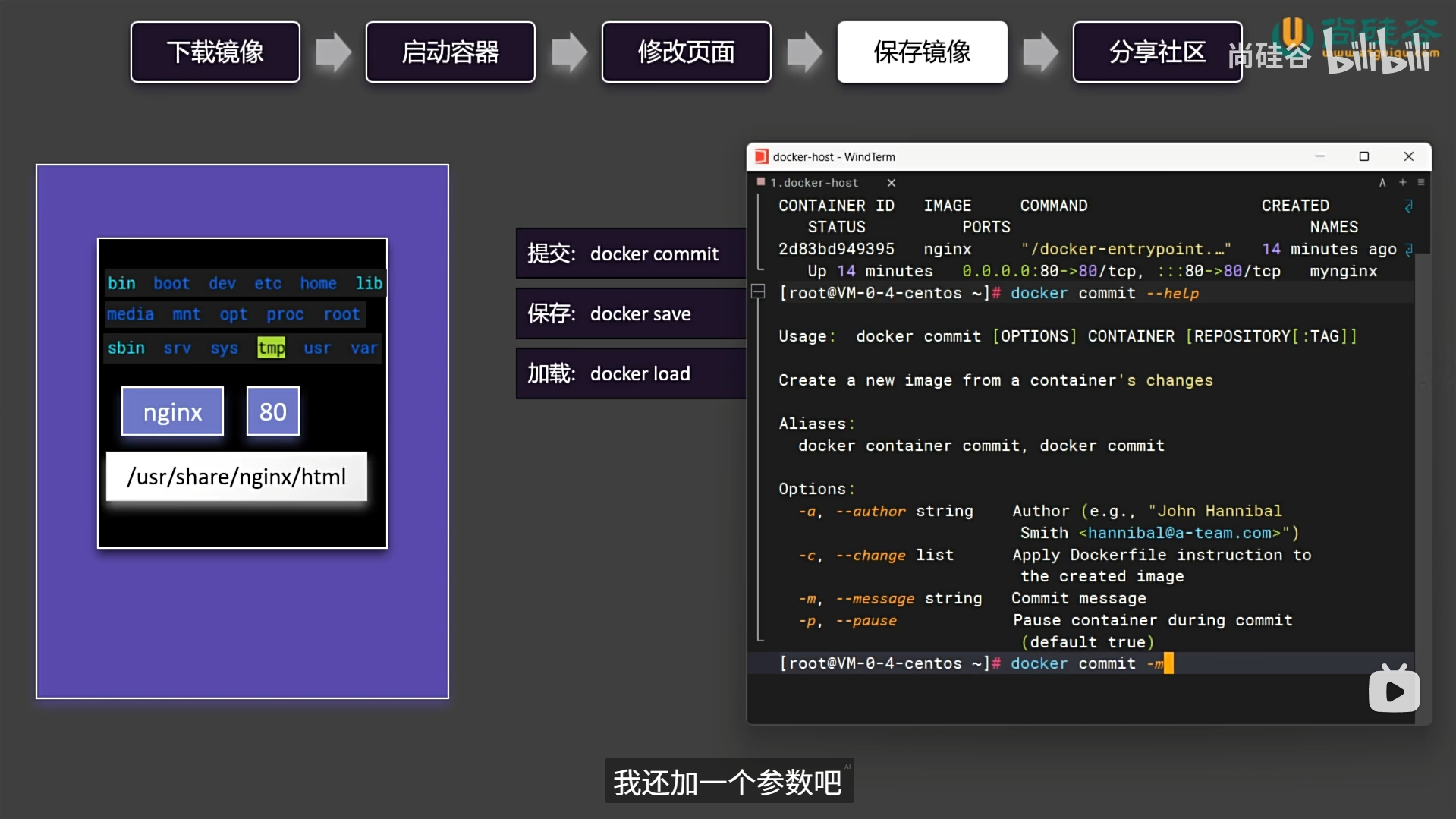Open the tab bar hamburger menu
1456x819 pixels.
(x=1421, y=182)
